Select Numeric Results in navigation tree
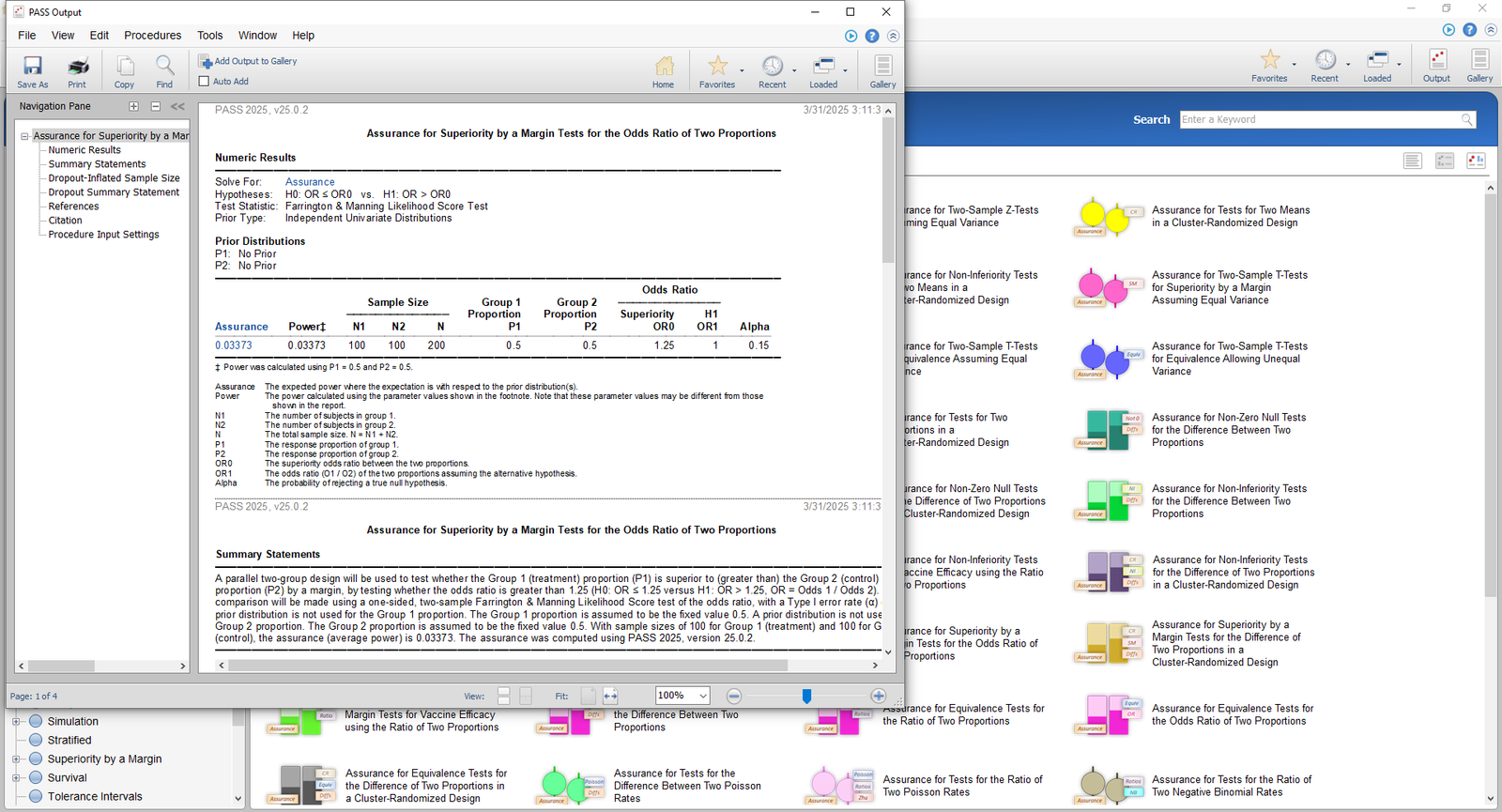This screenshot has width=1502, height=812. click(x=84, y=150)
